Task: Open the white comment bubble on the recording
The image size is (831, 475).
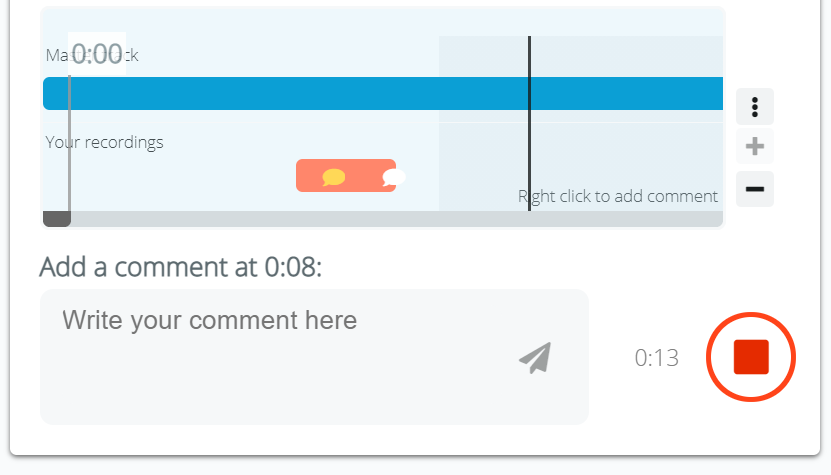Action: (394, 178)
